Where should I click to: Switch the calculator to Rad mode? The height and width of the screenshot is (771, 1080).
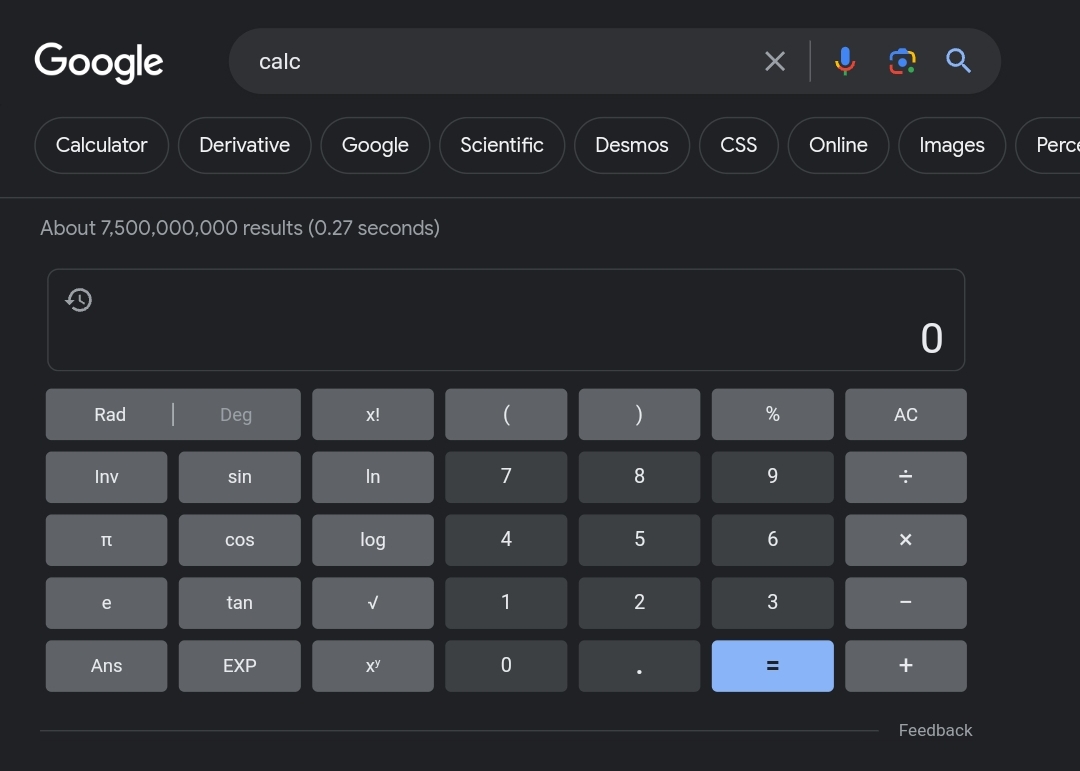point(110,415)
